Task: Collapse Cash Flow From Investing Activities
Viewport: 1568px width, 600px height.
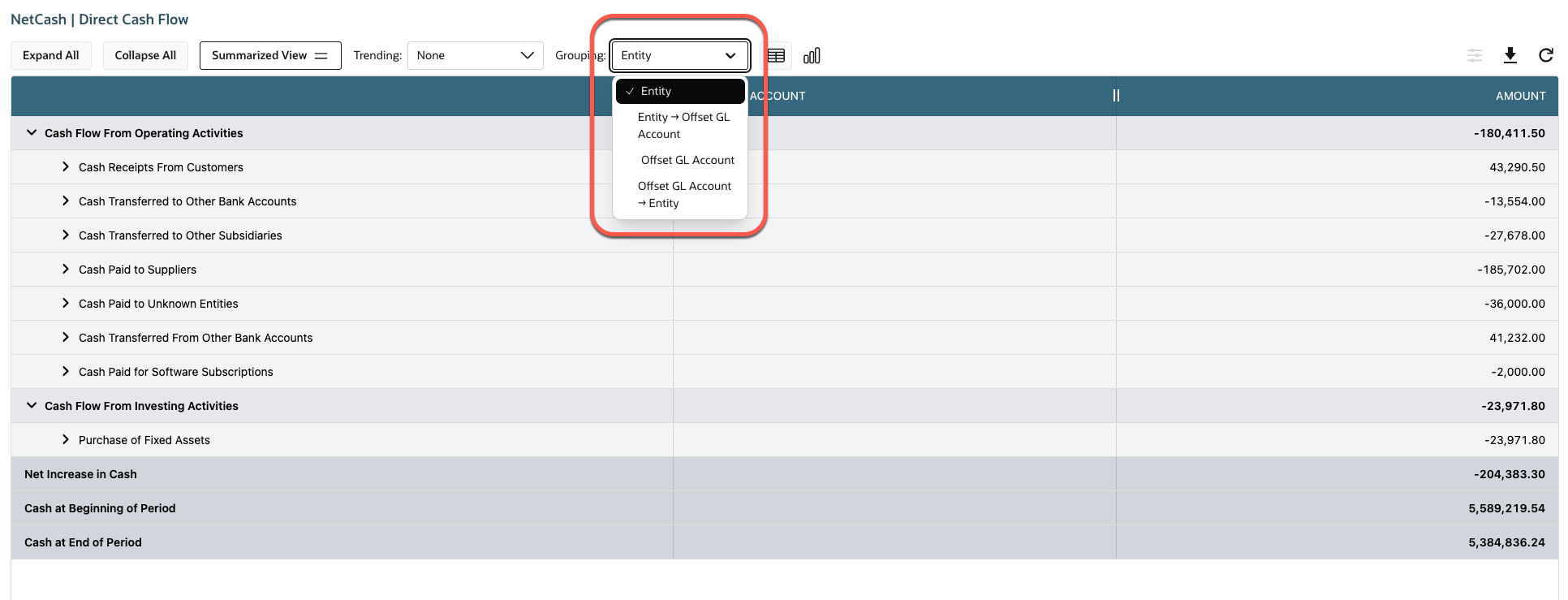Action: 32,405
